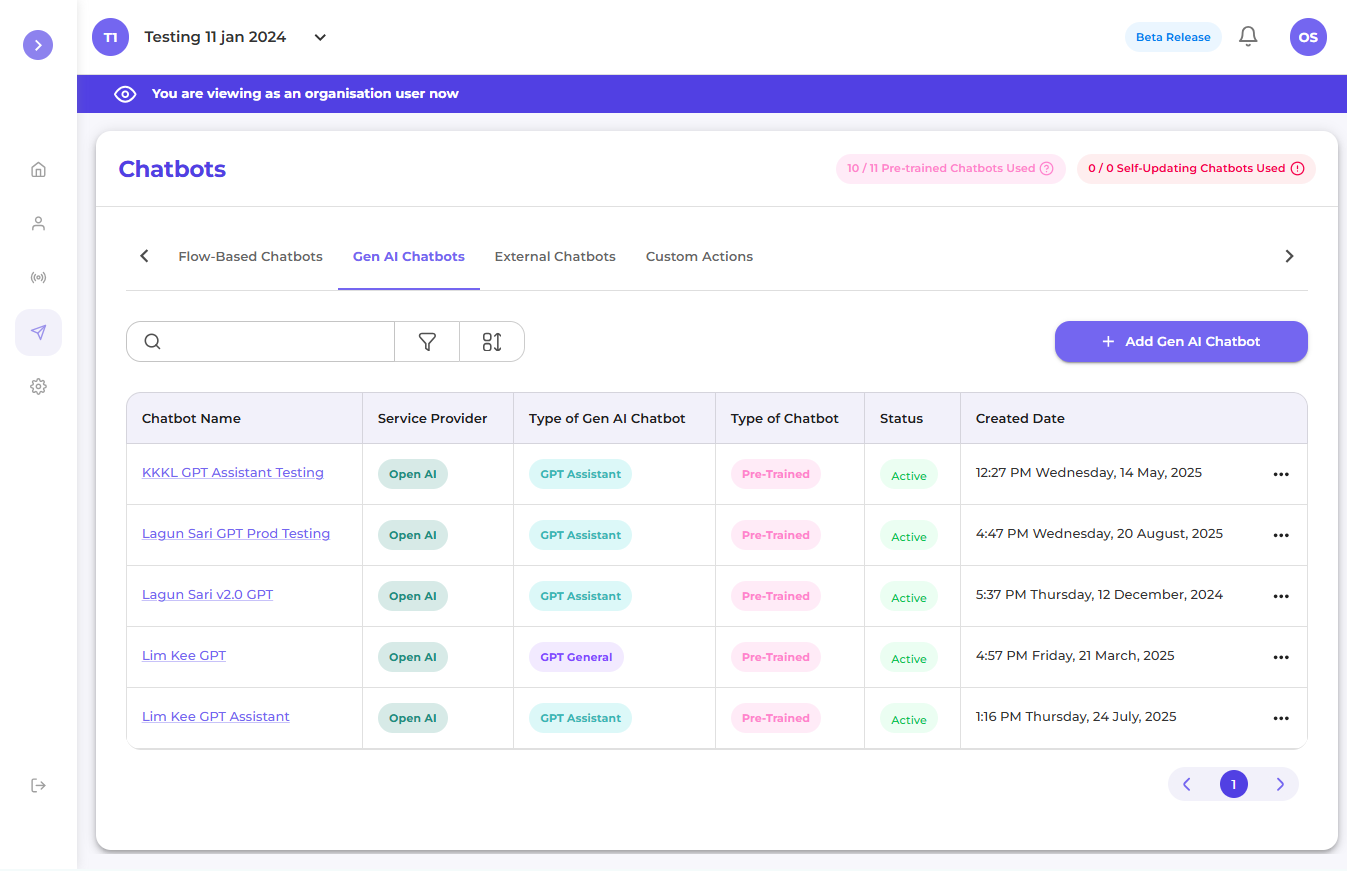
Task: Expand the sidebar with the arrow button
Action: tap(38, 45)
